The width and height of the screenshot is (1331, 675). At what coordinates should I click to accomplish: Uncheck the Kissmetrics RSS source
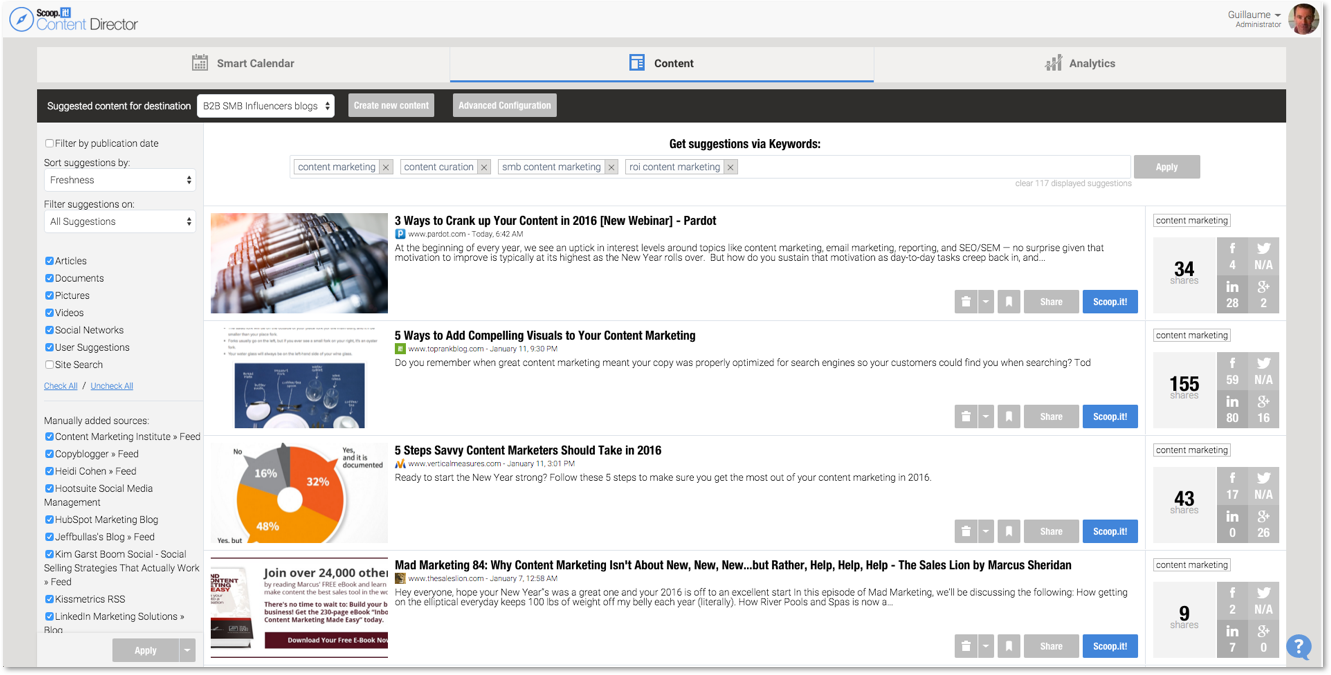coord(50,600)
